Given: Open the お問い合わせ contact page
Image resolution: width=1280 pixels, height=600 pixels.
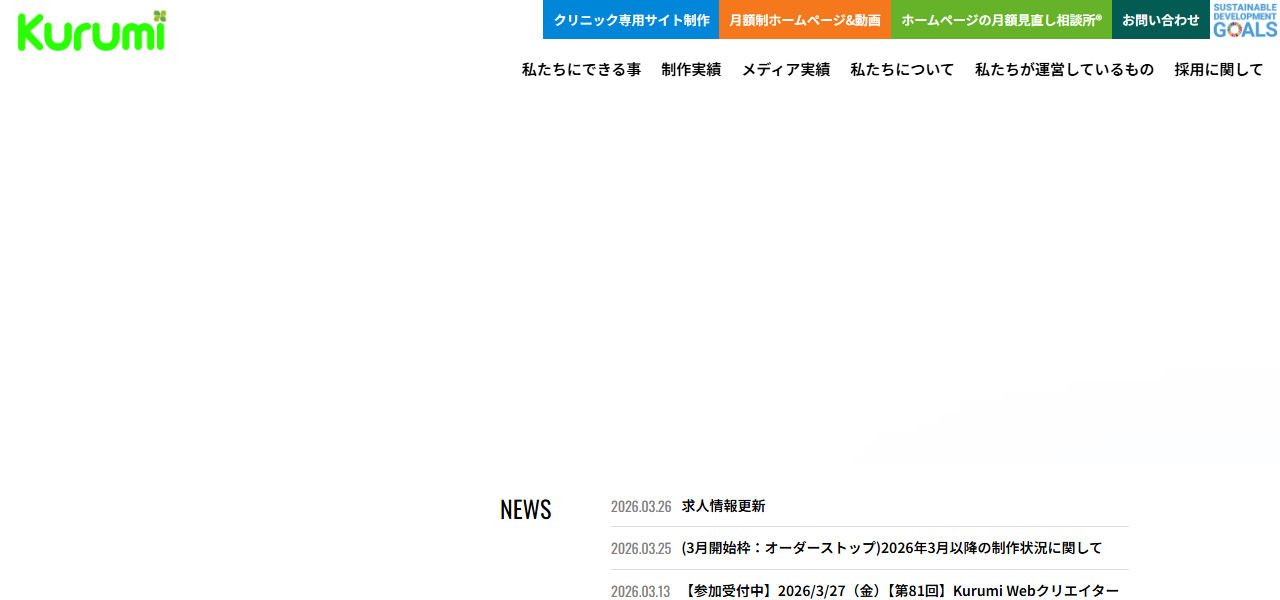Looking at the screenshot, I should pos(1160,19).
